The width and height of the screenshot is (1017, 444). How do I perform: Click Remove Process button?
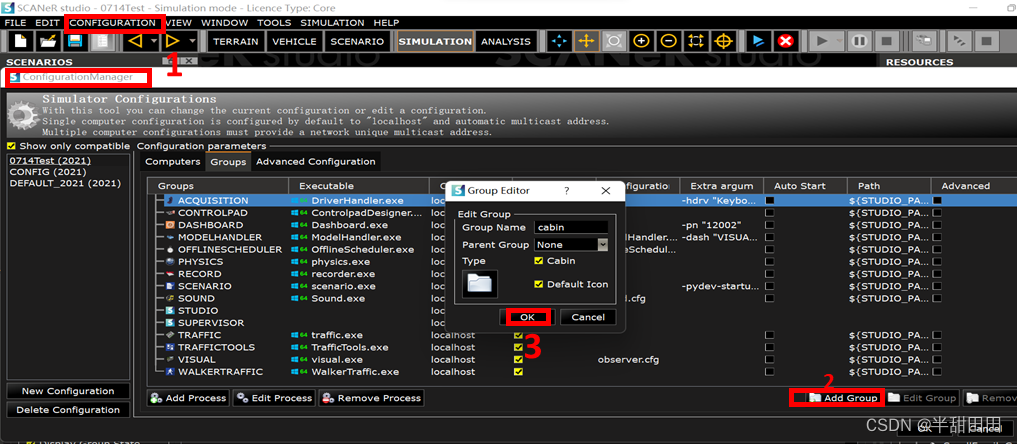pos(372,398)
